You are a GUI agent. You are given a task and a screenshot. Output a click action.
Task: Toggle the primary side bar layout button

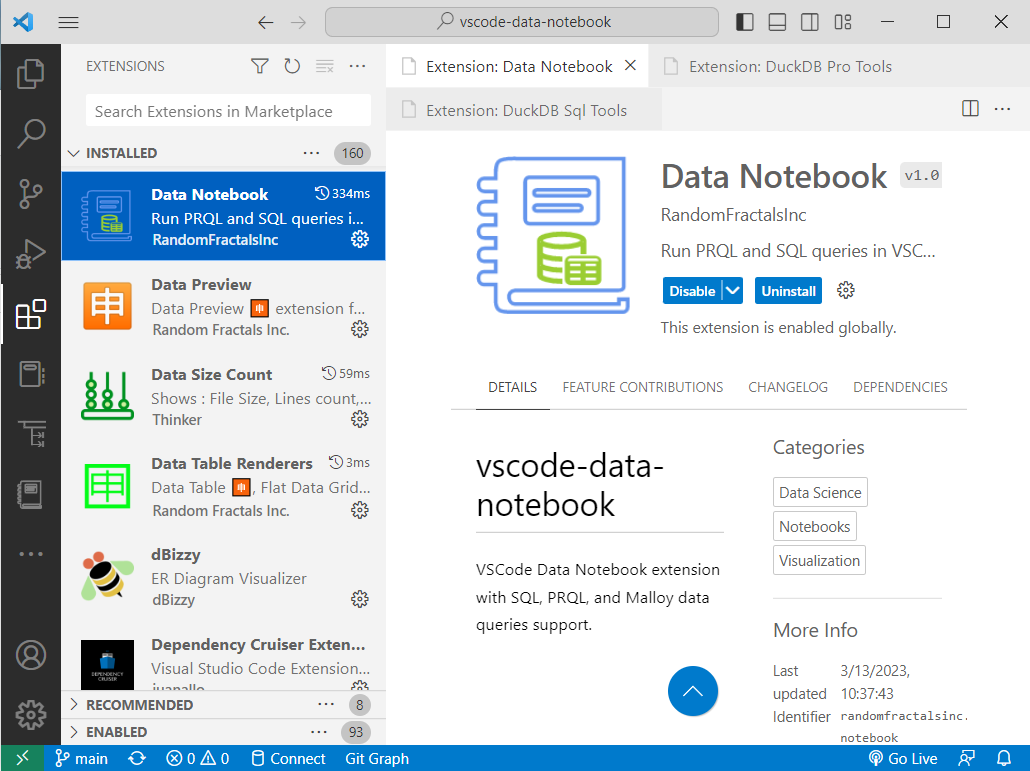click(744, 22)
